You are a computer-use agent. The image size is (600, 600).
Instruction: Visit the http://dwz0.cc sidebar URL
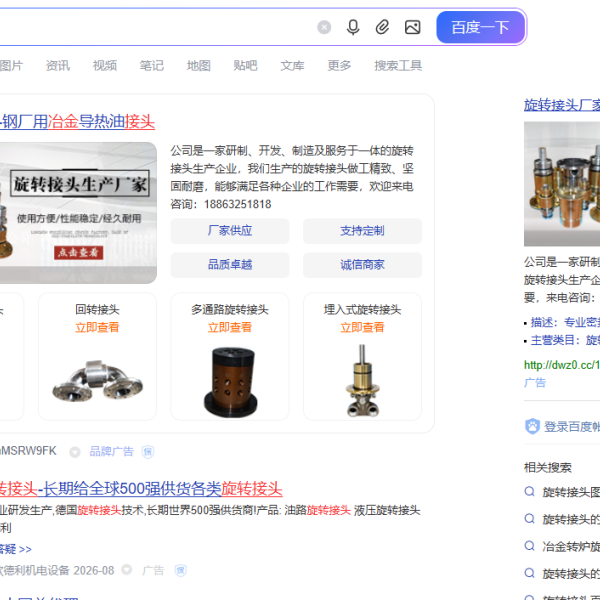pyautogui.click(x=562, y=365)
